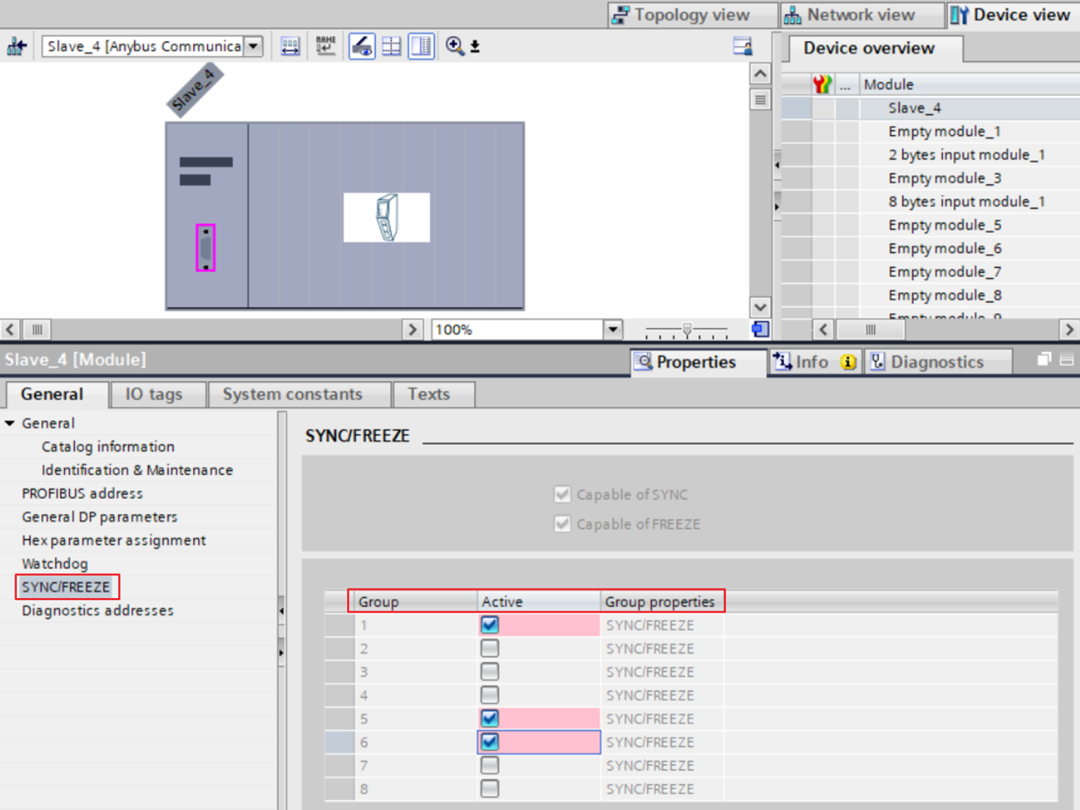This screenshot has height=810, width=1080.
Task: Click the overview navigation icon beside zoom slider
Action: (760, 329)
